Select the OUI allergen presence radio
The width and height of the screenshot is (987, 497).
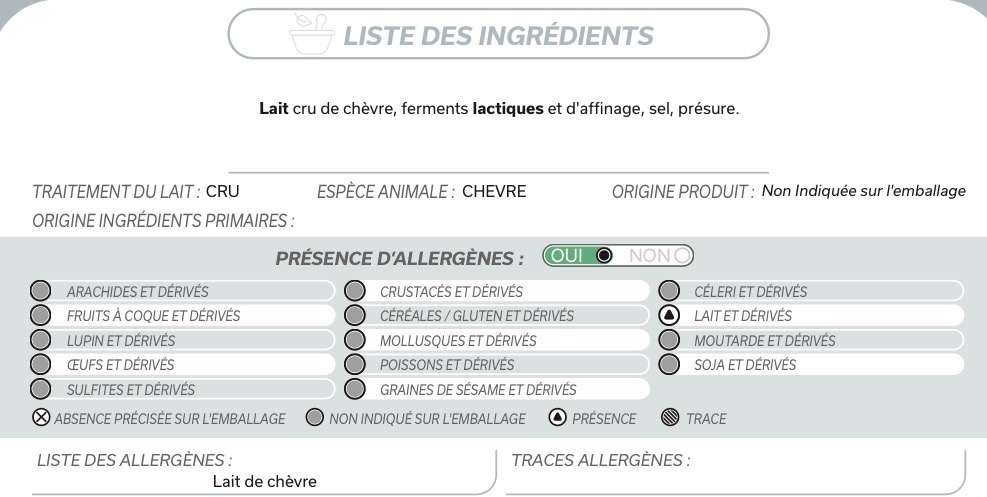[x=602, y=256]
